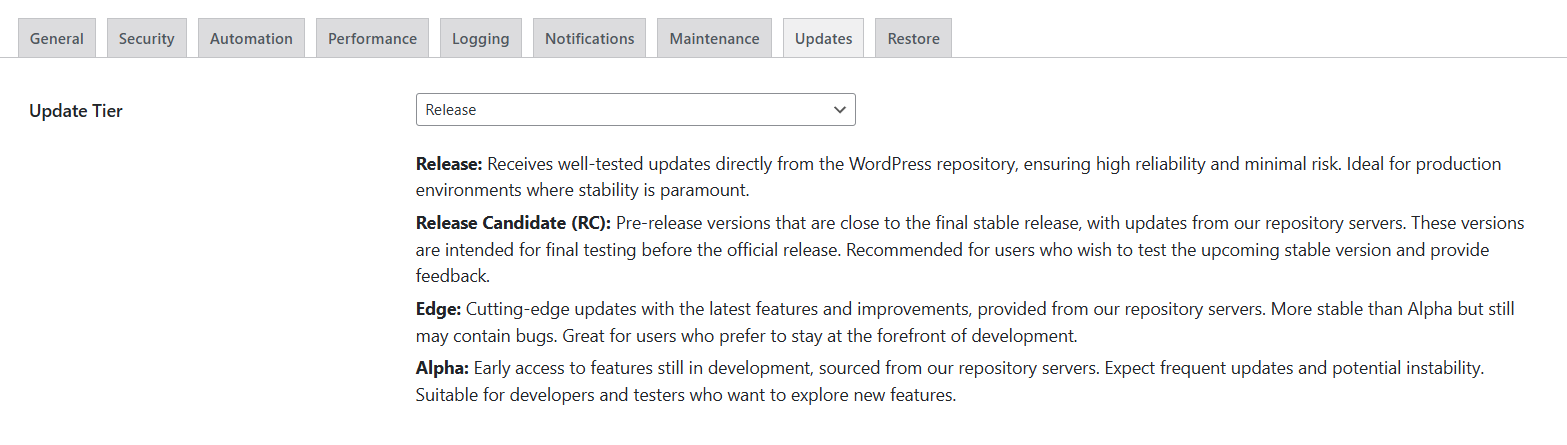This screenshot has width=1567, height=445.
Task: Click the sentence starting Suitable for developers
Action: pos(686,395)
